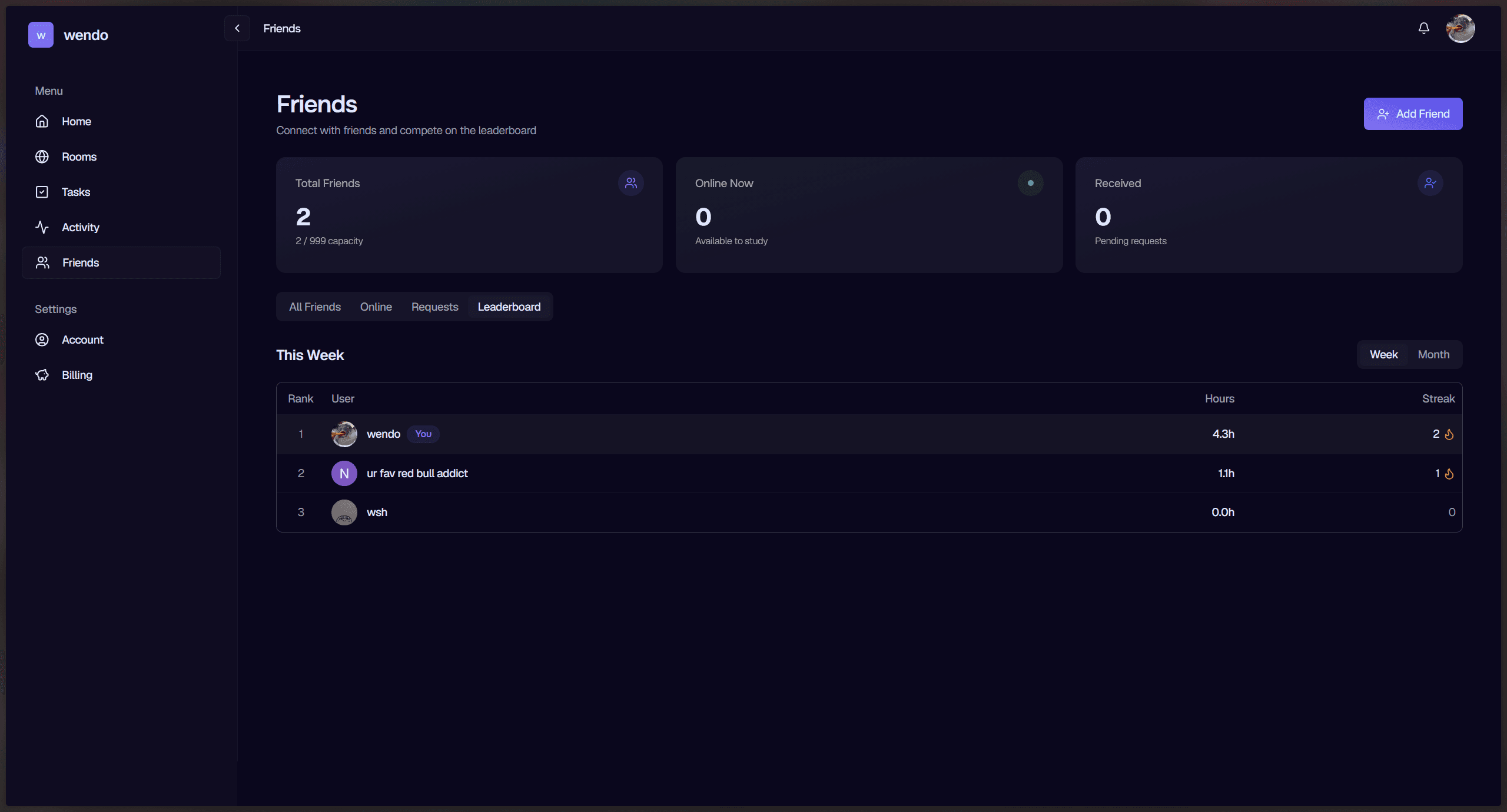This screenshot has height=812, width=1507.
Task: Open Rooms via the globe icon
Action: (x=42, y=157)
